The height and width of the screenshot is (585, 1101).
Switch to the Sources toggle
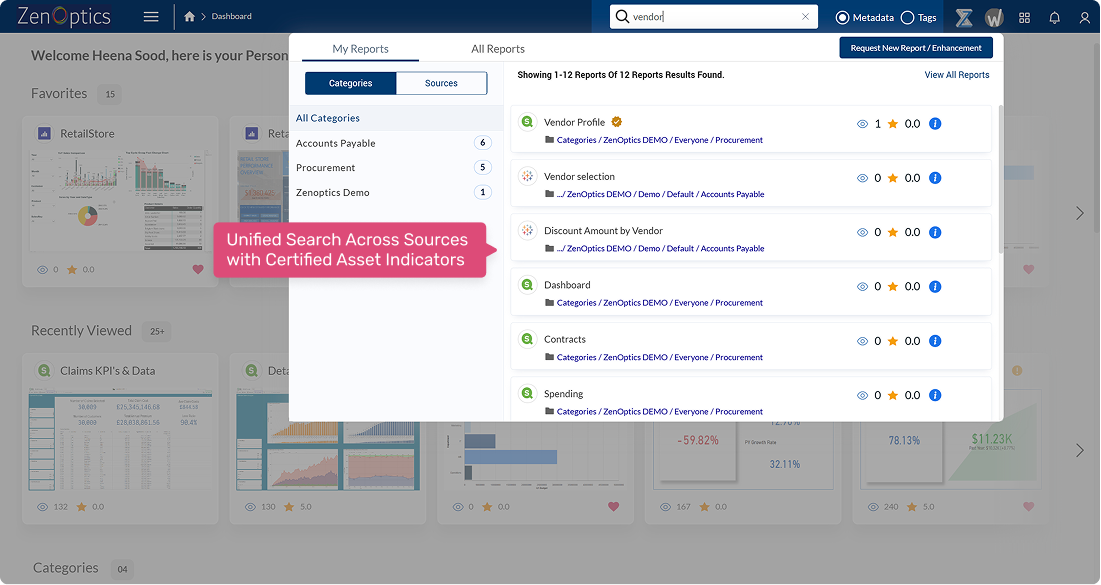tap(441, 84)
